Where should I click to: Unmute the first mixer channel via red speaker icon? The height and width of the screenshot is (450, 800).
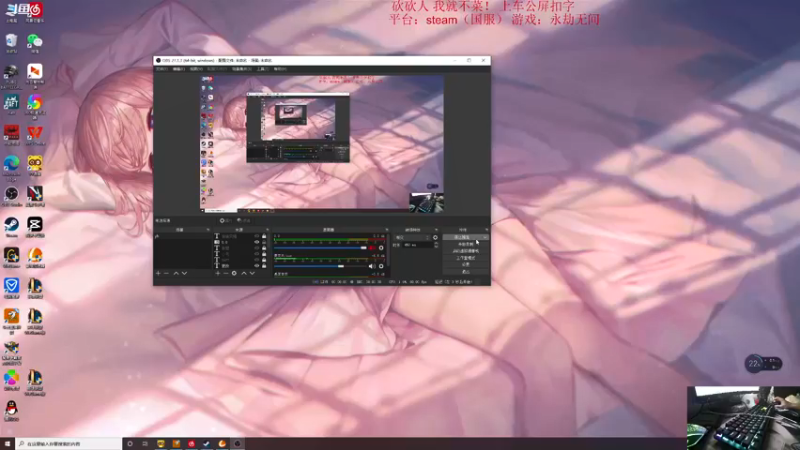[x=372, y=248]
